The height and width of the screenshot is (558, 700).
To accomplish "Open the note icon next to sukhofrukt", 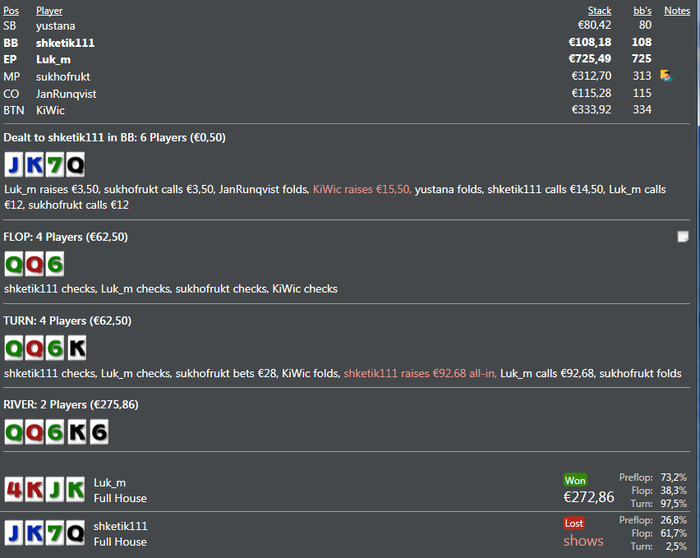I will coord(666,75).
